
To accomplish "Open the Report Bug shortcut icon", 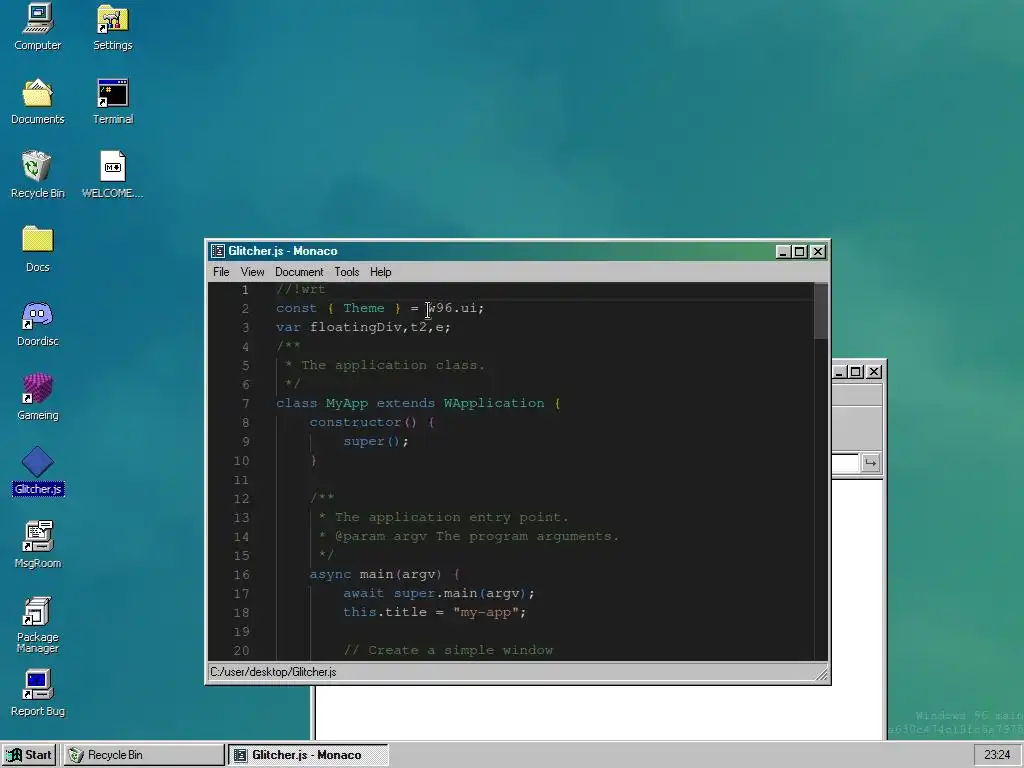I will (37, 692).
